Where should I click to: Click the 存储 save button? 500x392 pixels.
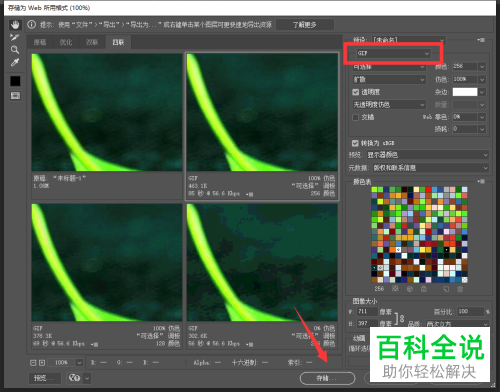pos(327,378)
